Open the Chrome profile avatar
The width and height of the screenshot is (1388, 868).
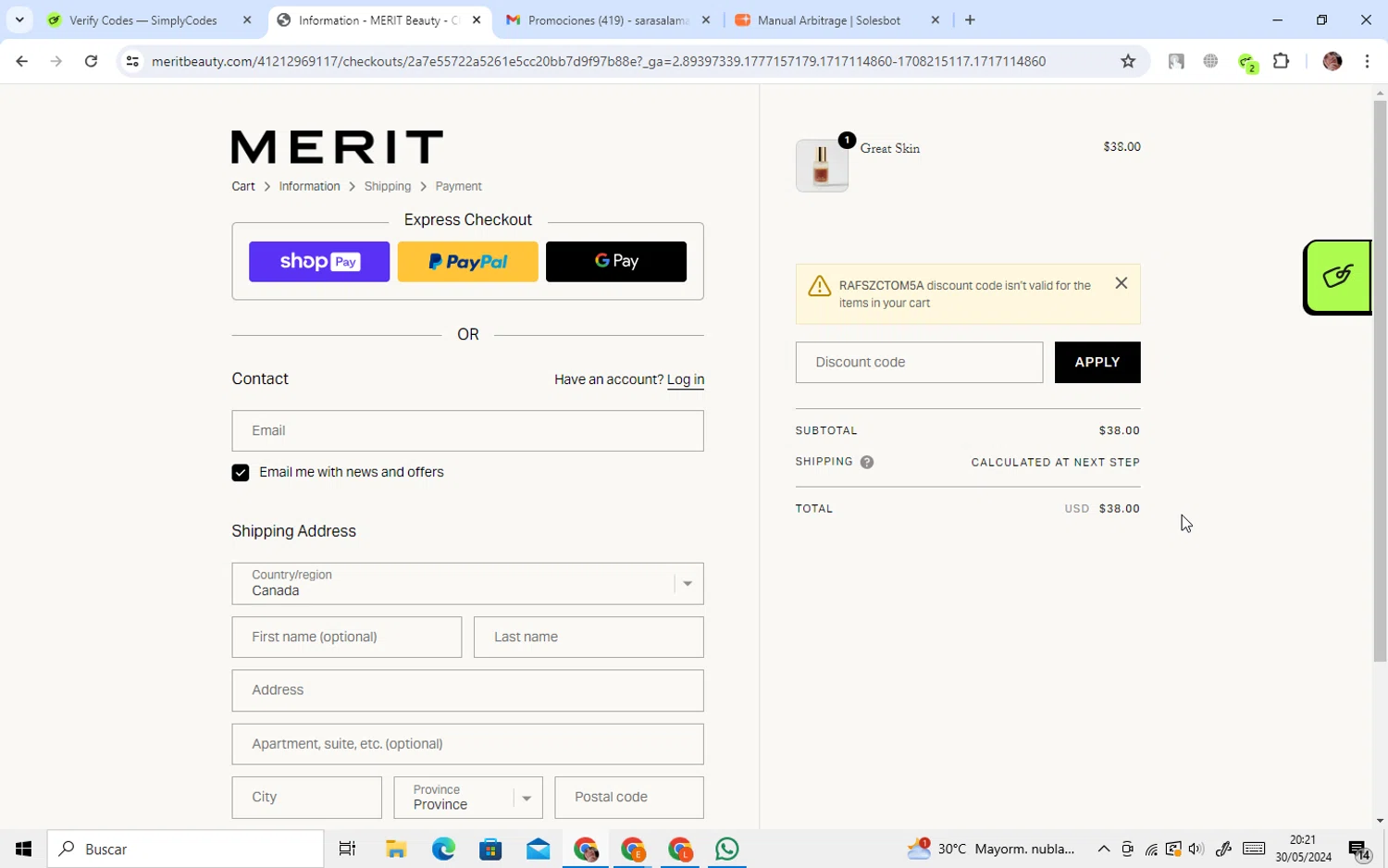(x=1332, y=61)
